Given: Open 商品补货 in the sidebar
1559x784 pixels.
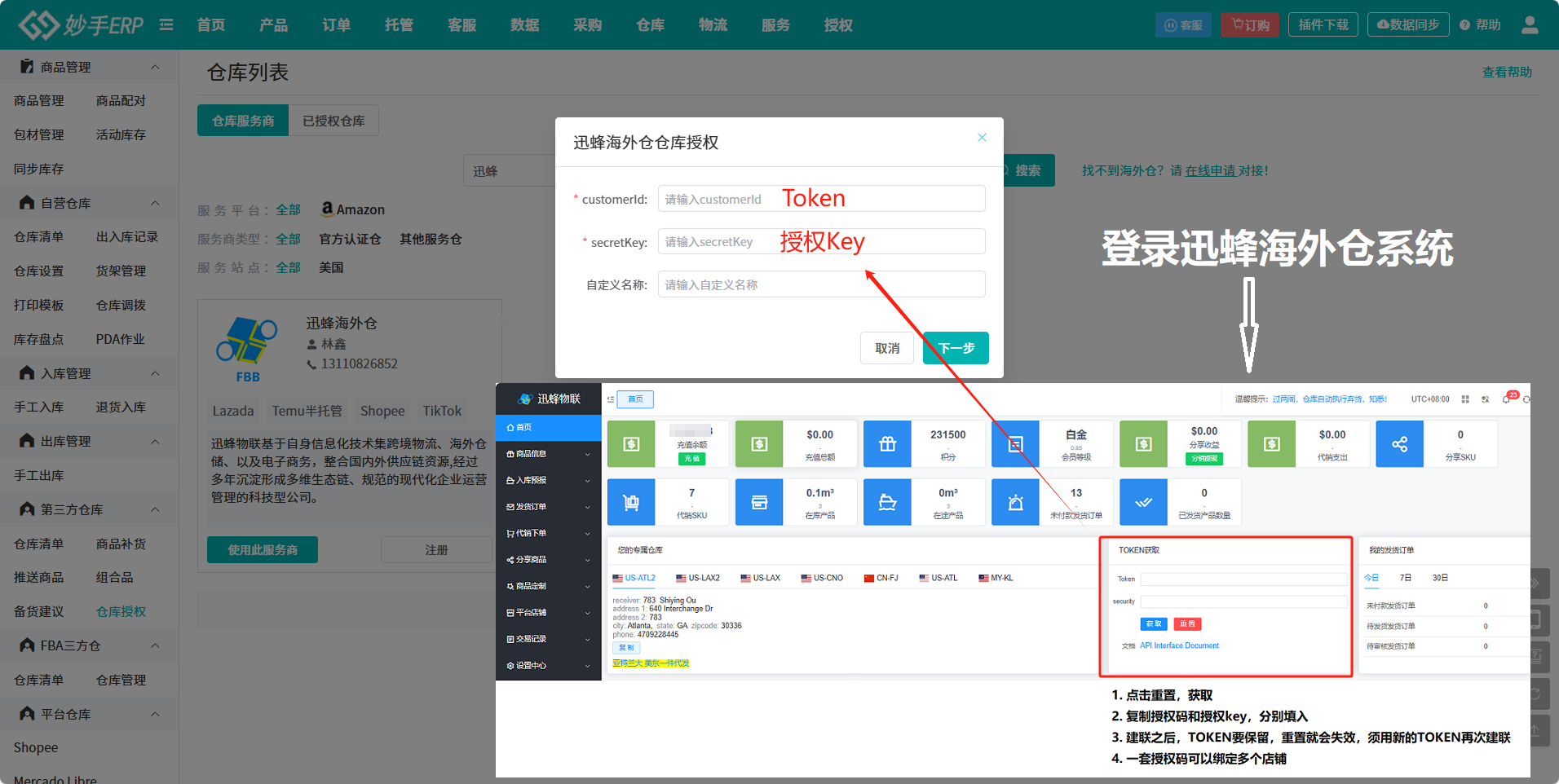Looking at the screenshot, I should (121, 544).
